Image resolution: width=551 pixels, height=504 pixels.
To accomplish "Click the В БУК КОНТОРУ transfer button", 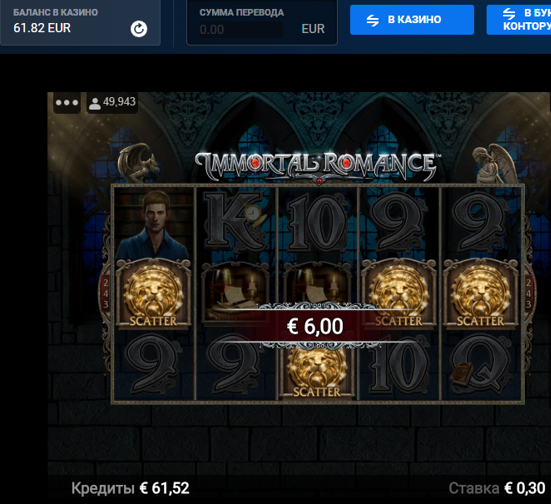I will [x=519, y=20].
